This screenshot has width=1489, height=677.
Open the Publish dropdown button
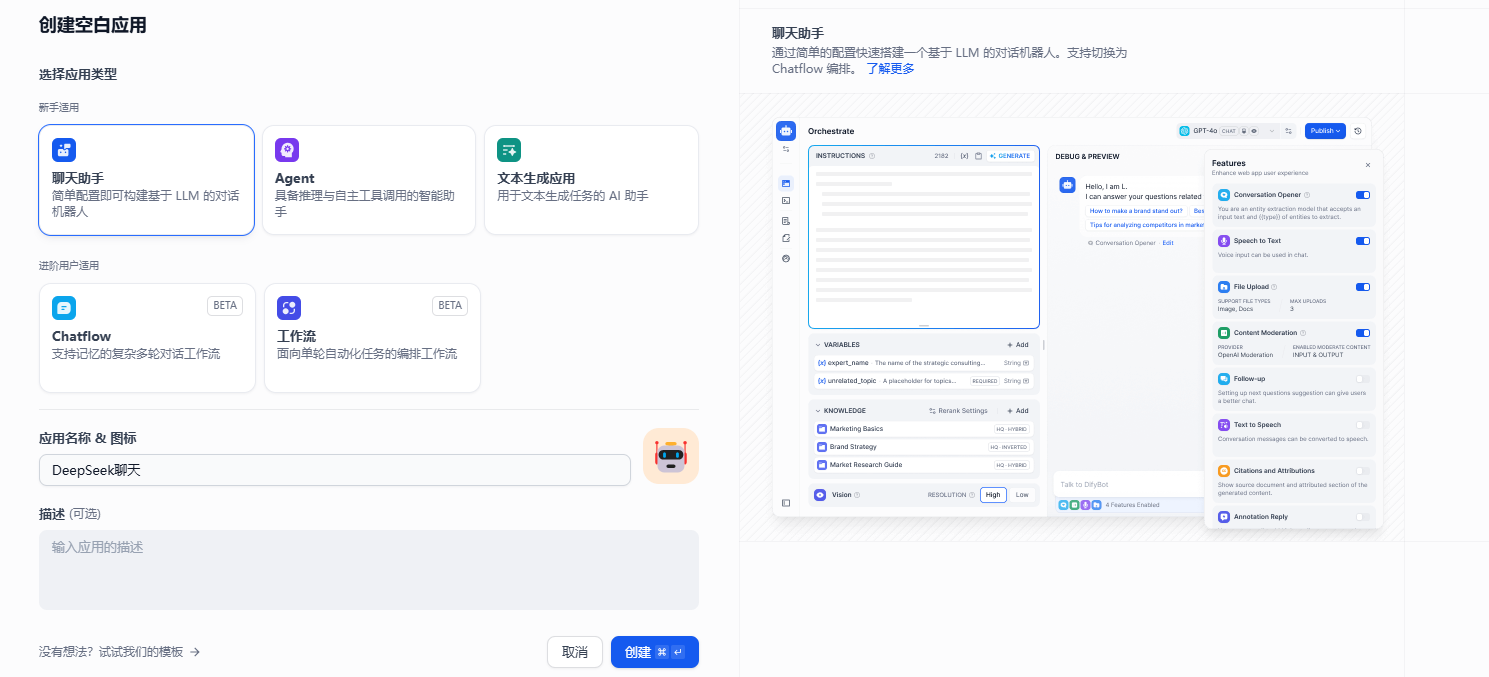pos(1326,131)
